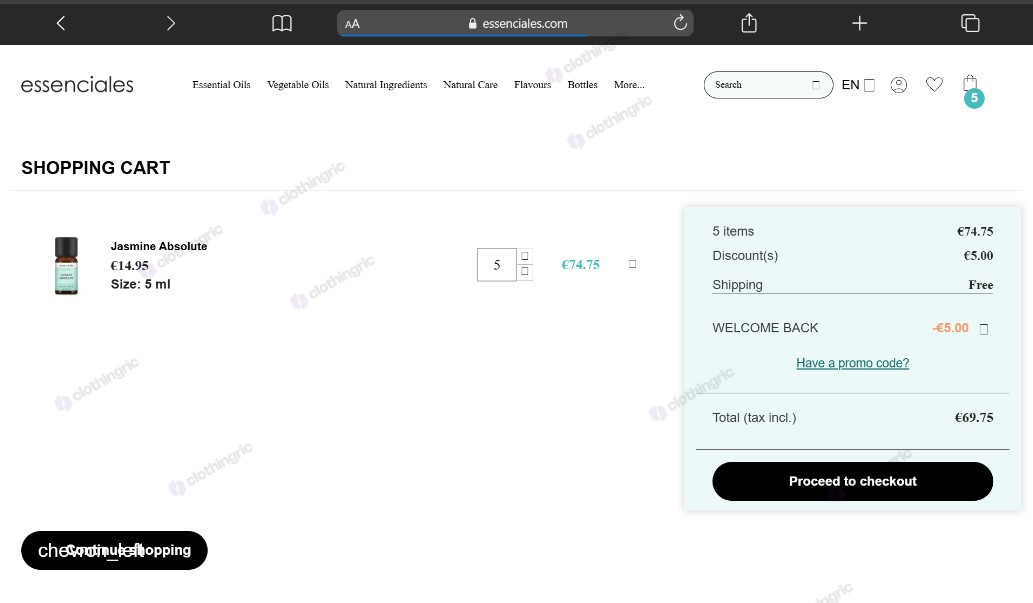
Task: Open the wishlist heart icon
Action: [x=934, y=84]
